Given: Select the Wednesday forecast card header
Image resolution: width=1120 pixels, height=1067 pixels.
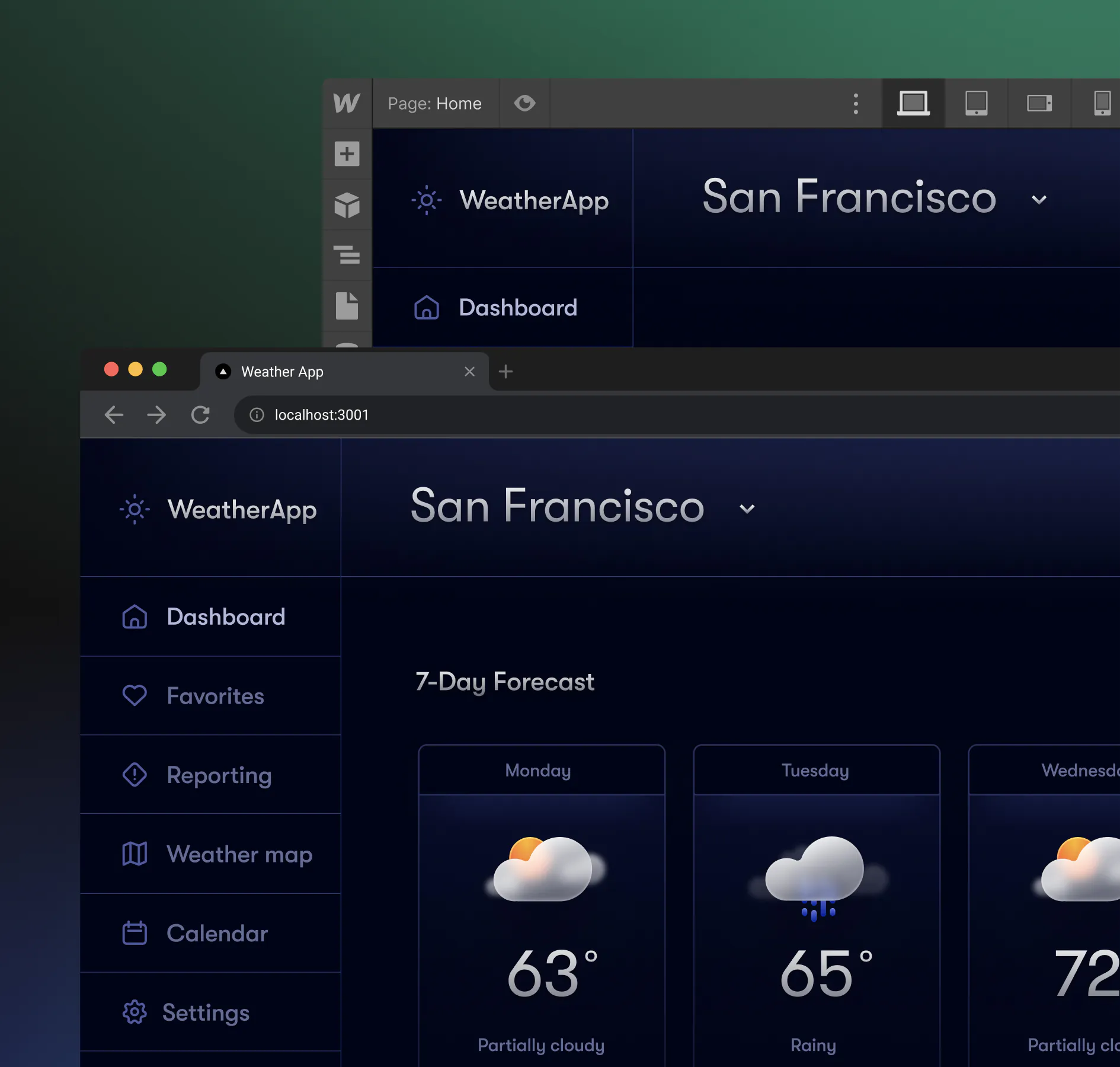Looking at the screenshot, I should tap(1044, 770).
